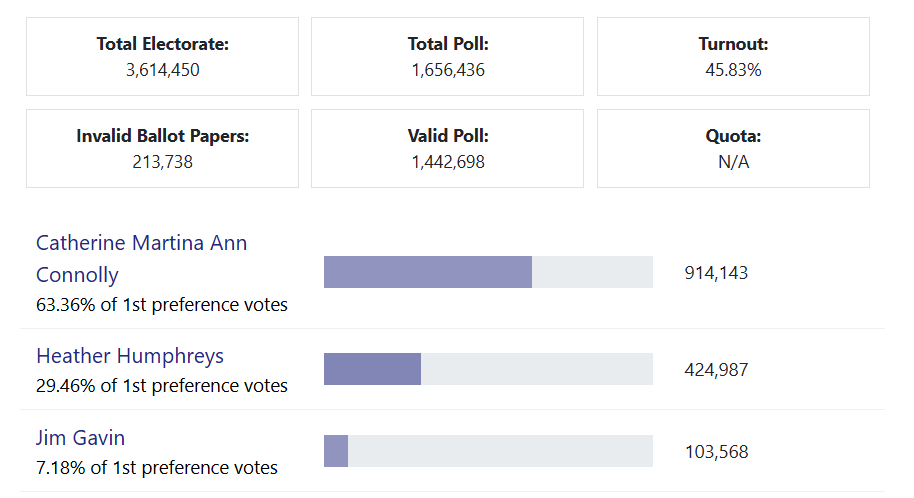The width and height of the screenshot is (914, 498).
Task: Click the 1,656,436 total poll figure
Action: [447, 70]
